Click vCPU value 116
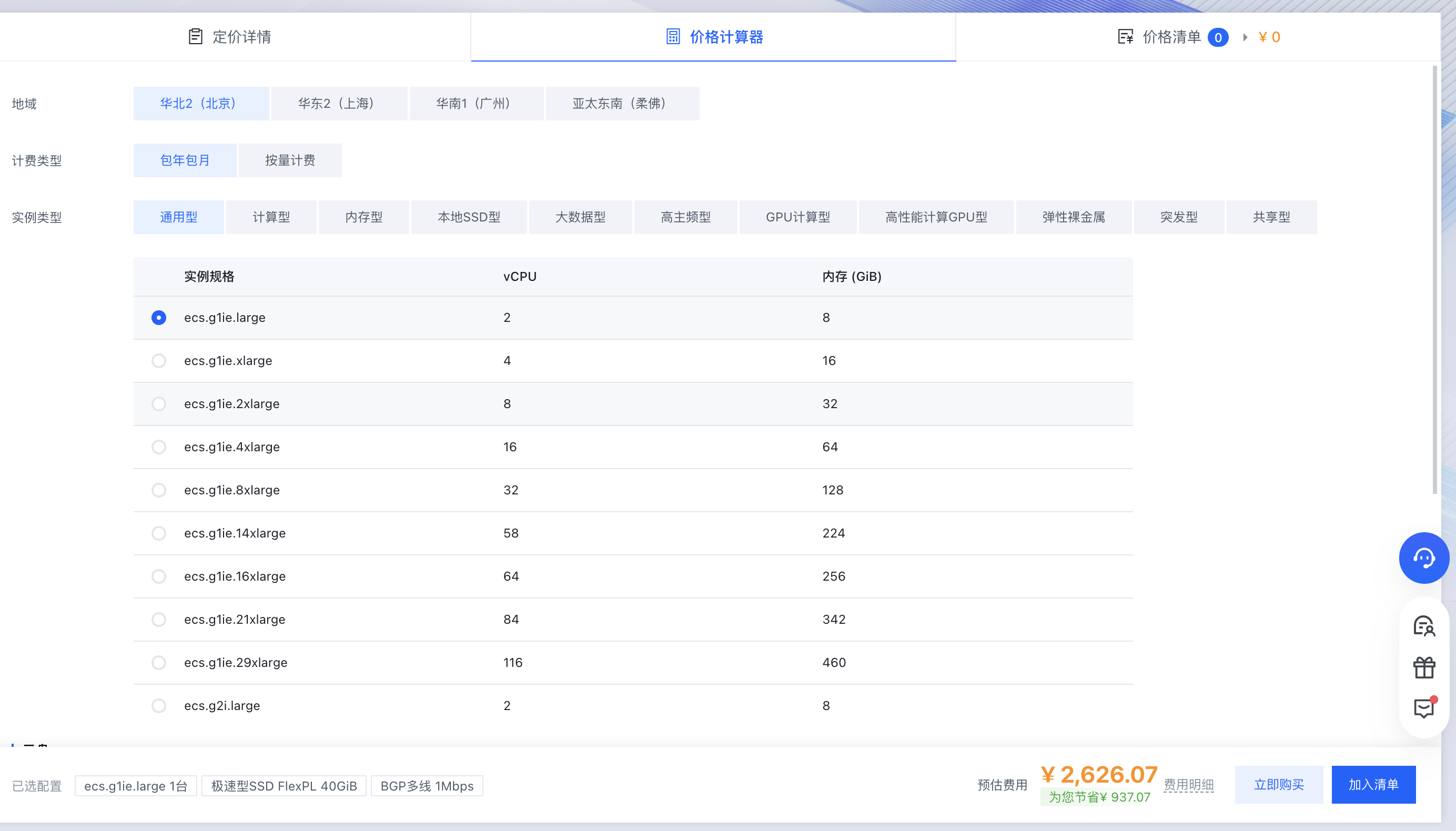1456x831 pixels. point(512,663)
